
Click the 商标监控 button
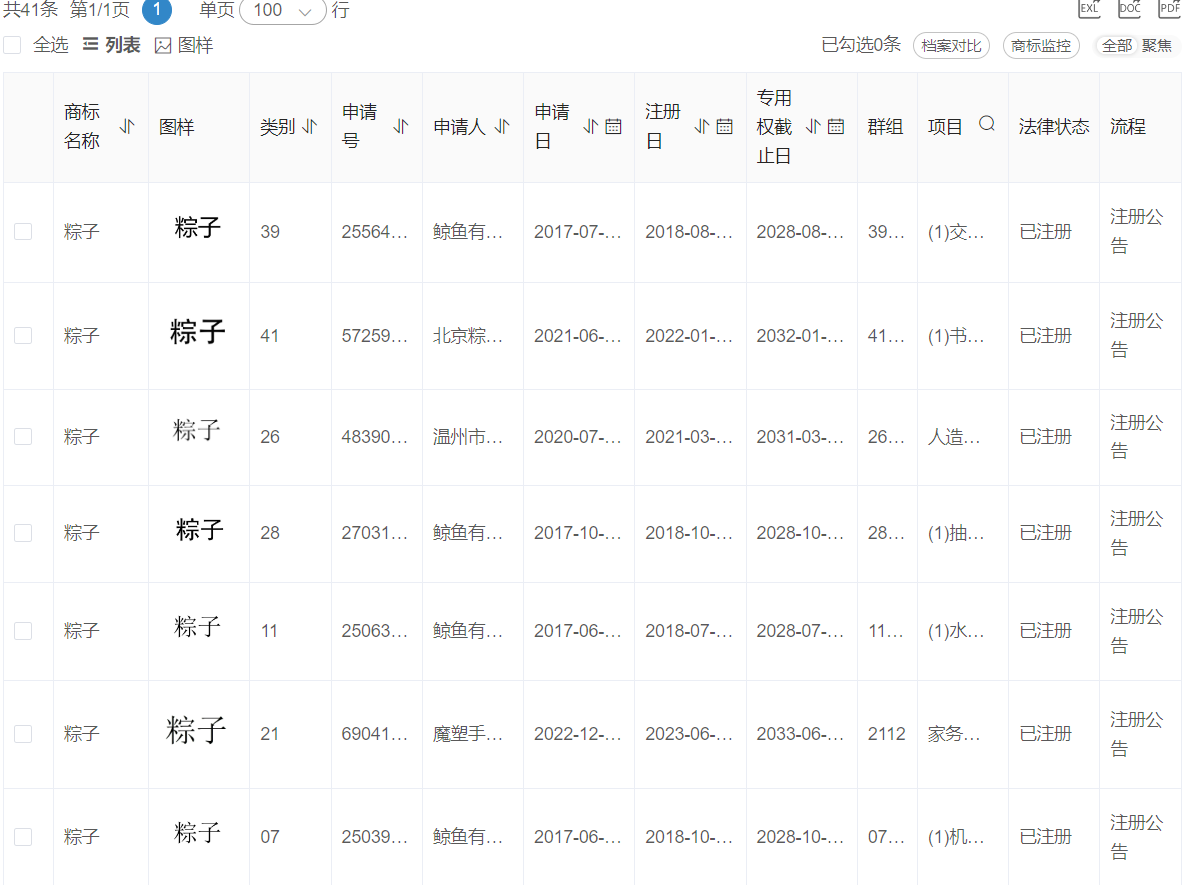(x=1041, y=46)
